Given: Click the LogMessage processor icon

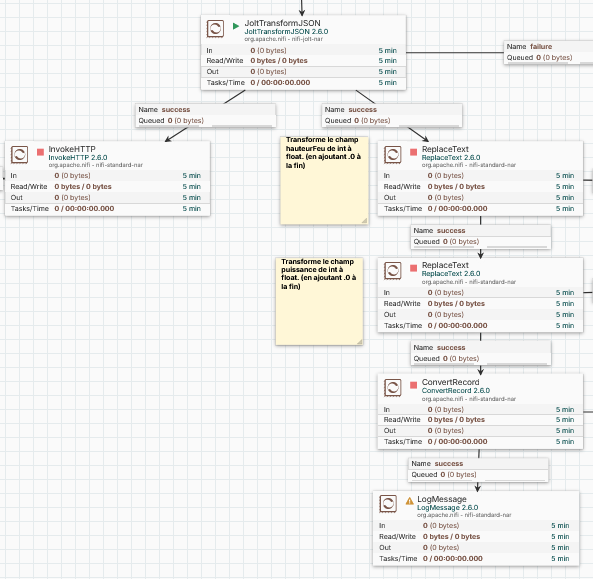Looking at the screenshot, I should point(388,504).
